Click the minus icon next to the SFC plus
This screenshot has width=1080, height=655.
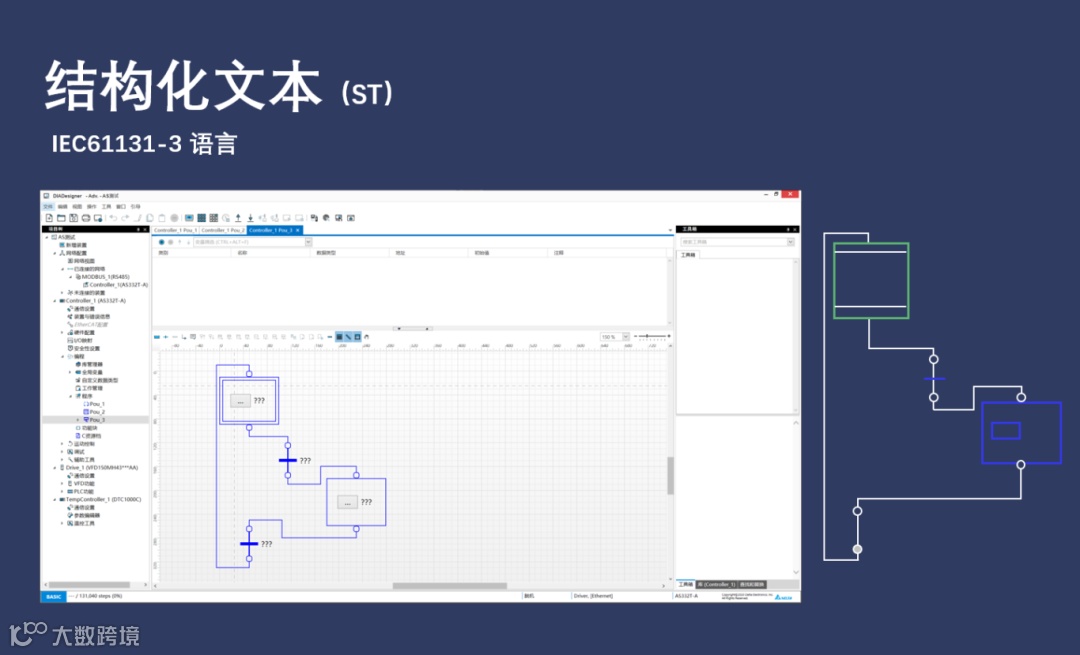point(175,337)
